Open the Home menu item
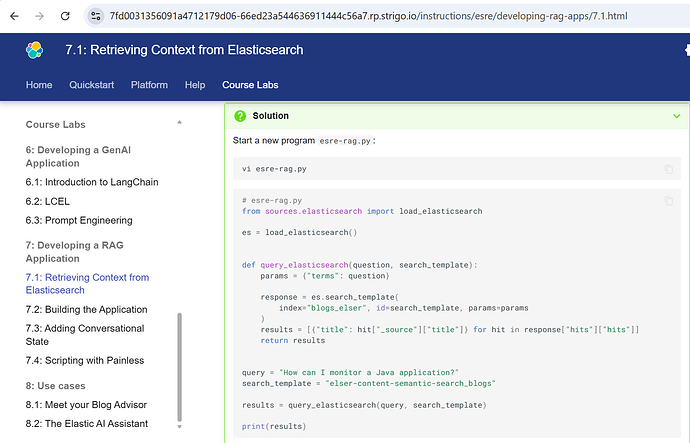The width and height of the screenshot is (690, 443). 39,85
